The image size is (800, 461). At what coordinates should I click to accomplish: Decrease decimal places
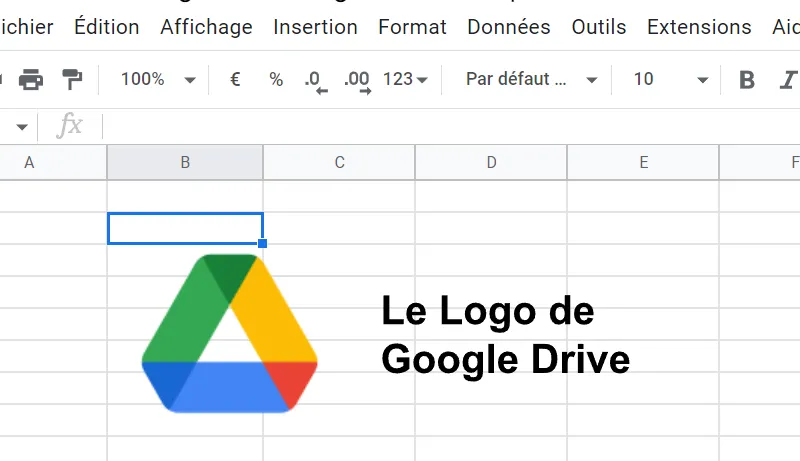pyautogui.click(x=316, y=82)
